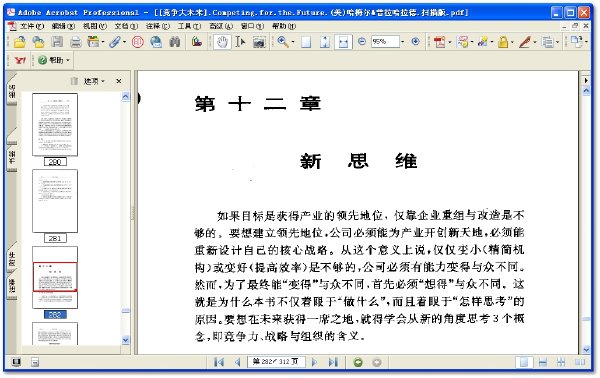Image resolution: width=600 pixels, height=378 pixels.
Task: Open the 高级 (Advanced) menu
Action: point(221,26)
